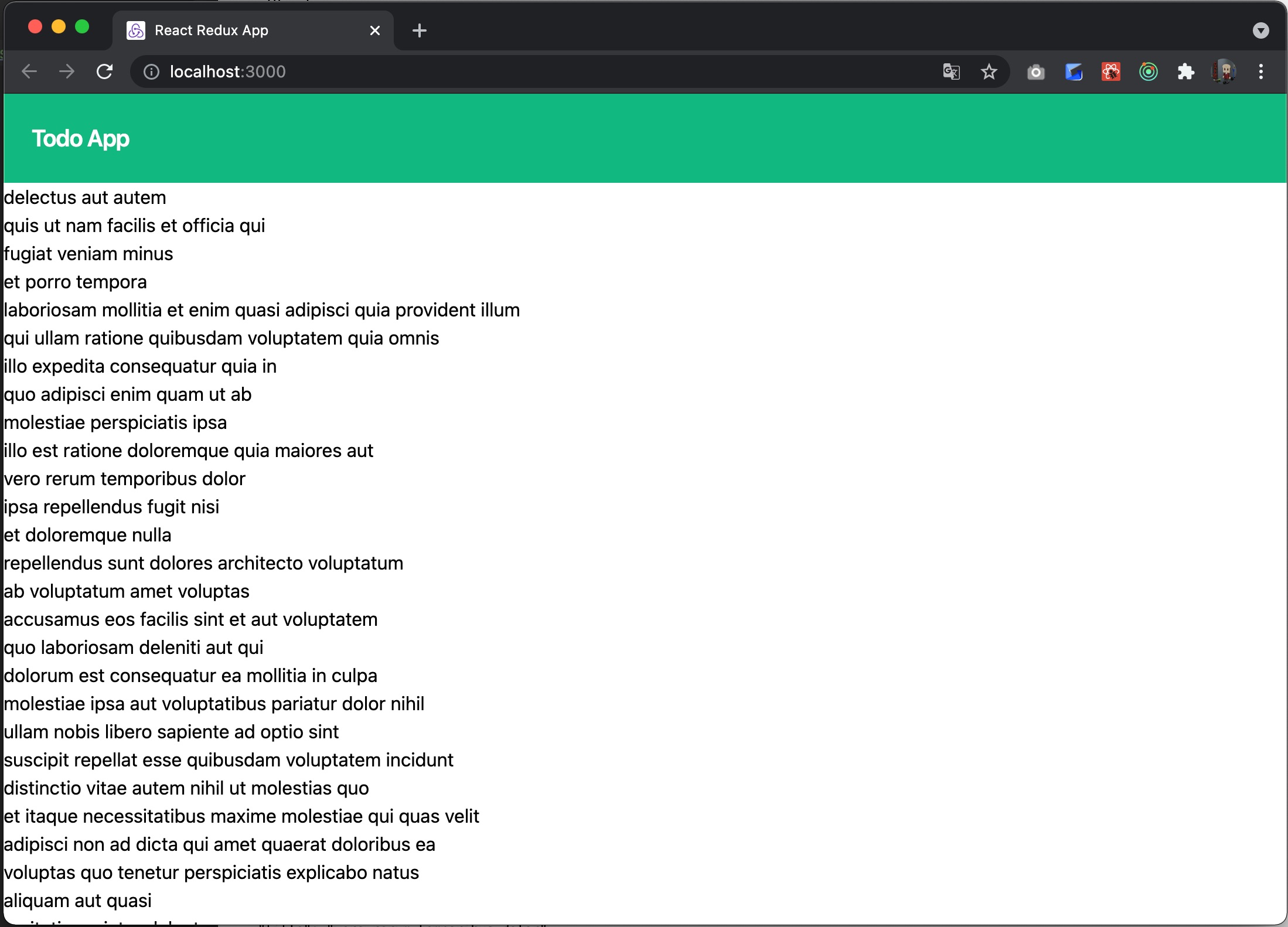Click the Google Translate icon in address bar
The image size is (1288, 927).
click(x=951, y=71)
